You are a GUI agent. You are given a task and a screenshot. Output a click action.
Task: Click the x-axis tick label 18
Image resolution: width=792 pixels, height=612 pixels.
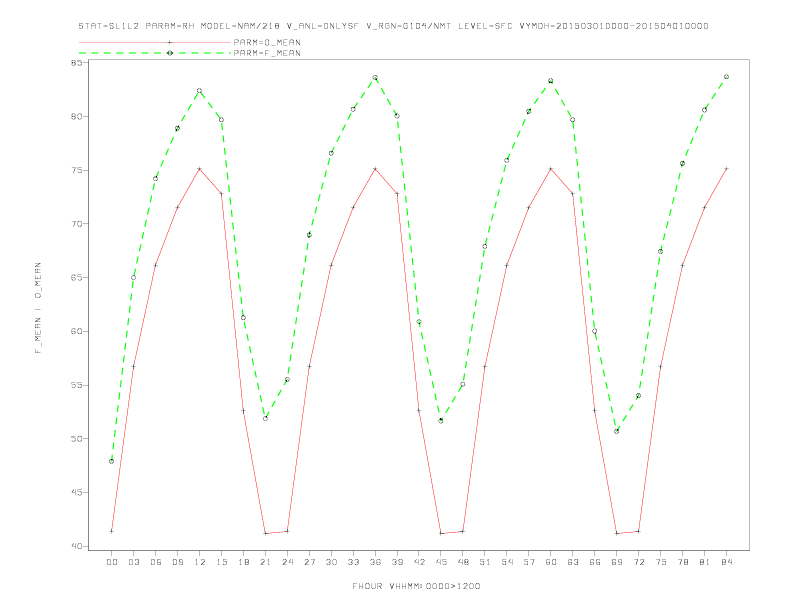(243, 562)
